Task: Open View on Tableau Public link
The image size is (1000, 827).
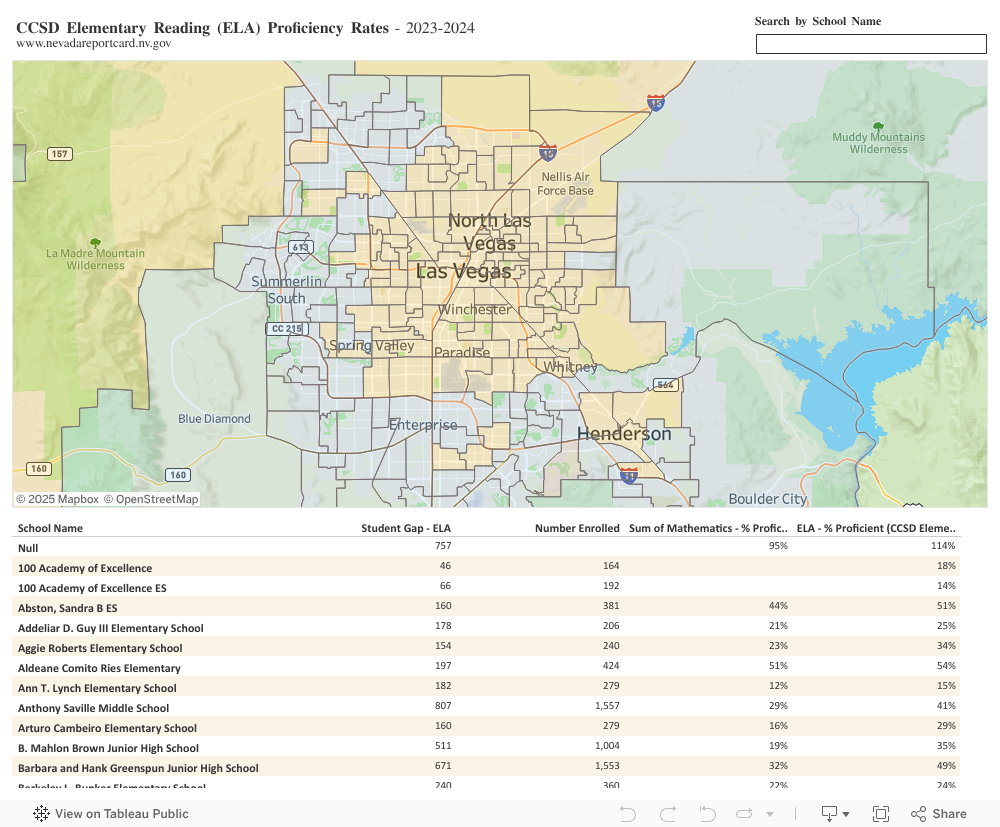Action: tap(121, 814)
